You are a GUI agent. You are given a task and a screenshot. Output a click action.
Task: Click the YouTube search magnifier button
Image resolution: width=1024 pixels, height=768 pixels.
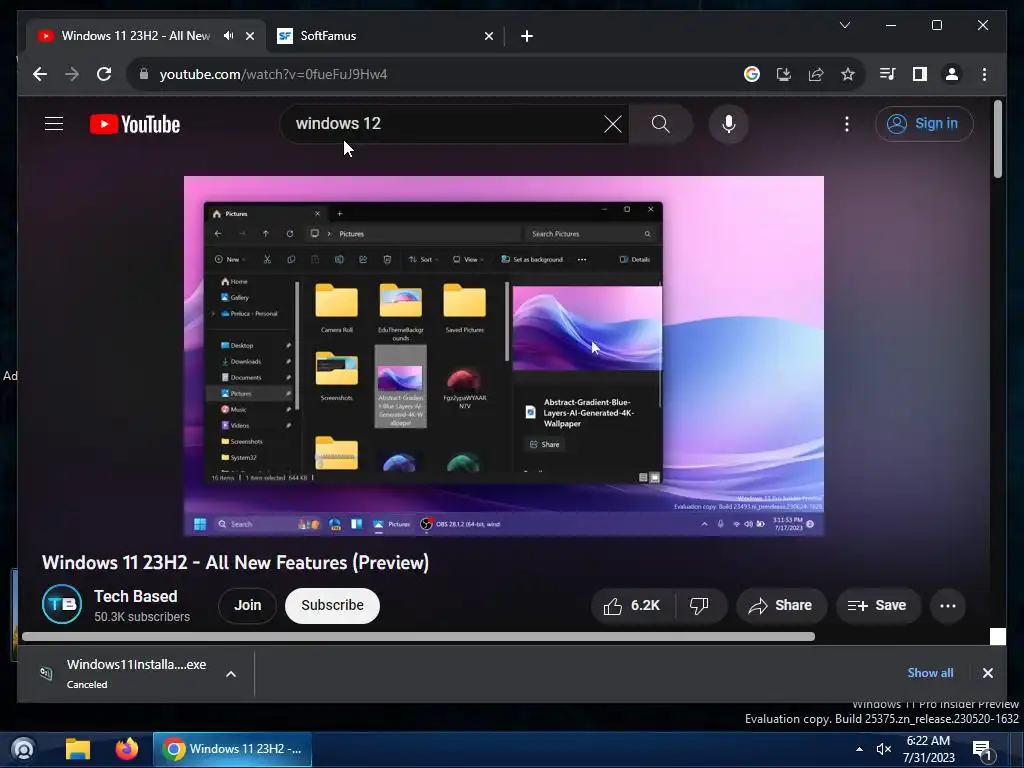point(661,123)
